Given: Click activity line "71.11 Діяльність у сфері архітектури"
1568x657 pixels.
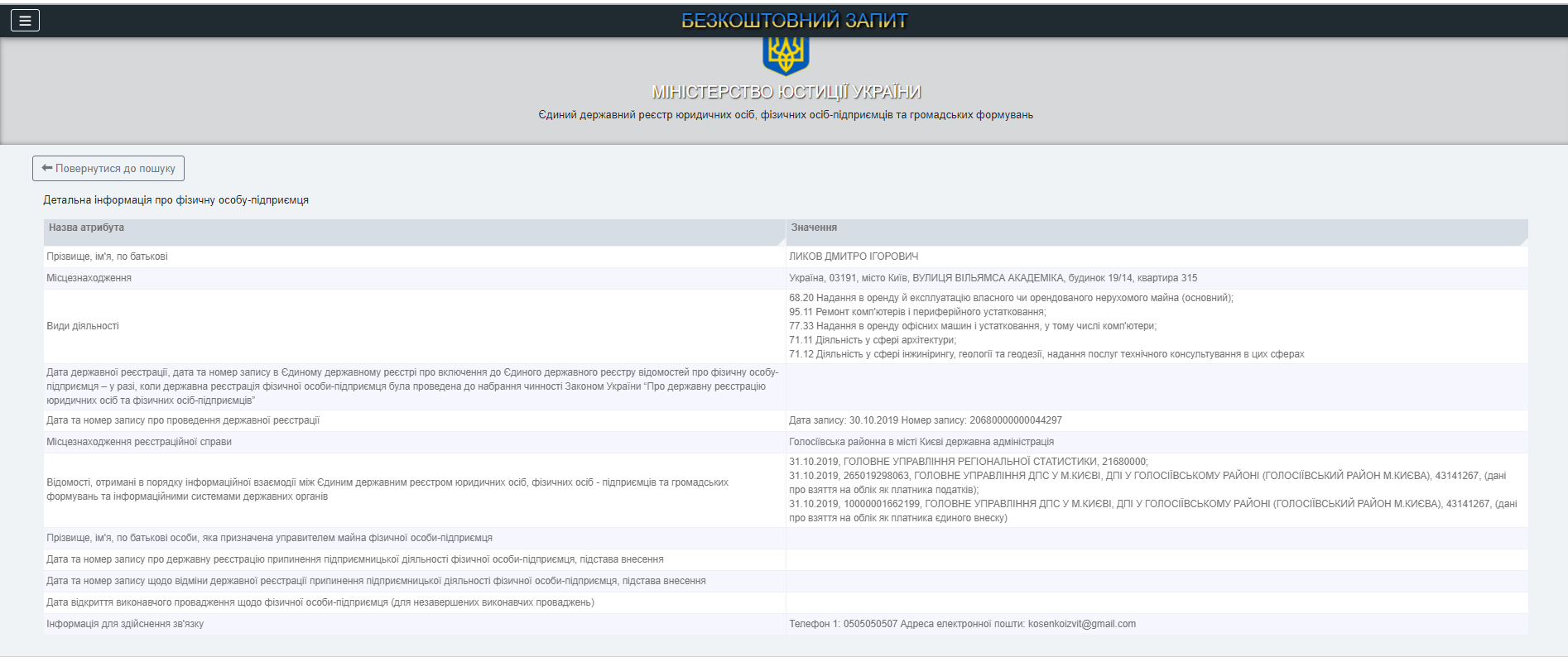Looking at the screenshot, I should (x=873, y=340).
